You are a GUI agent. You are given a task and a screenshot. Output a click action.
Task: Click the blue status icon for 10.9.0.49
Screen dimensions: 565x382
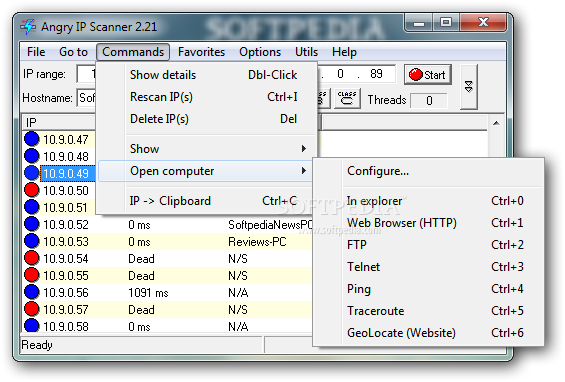(x=32, y=173)
